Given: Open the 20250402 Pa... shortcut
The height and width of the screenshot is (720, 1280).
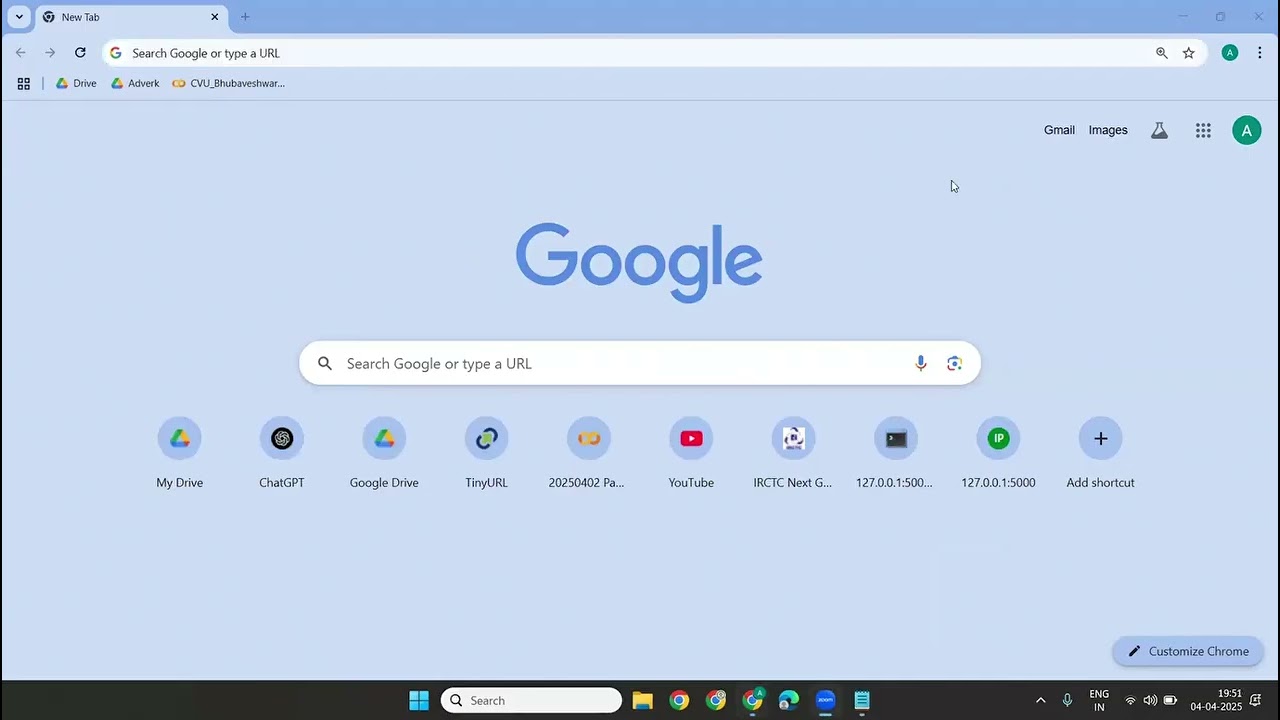Looking at the screenshot, I should (588, 453).
